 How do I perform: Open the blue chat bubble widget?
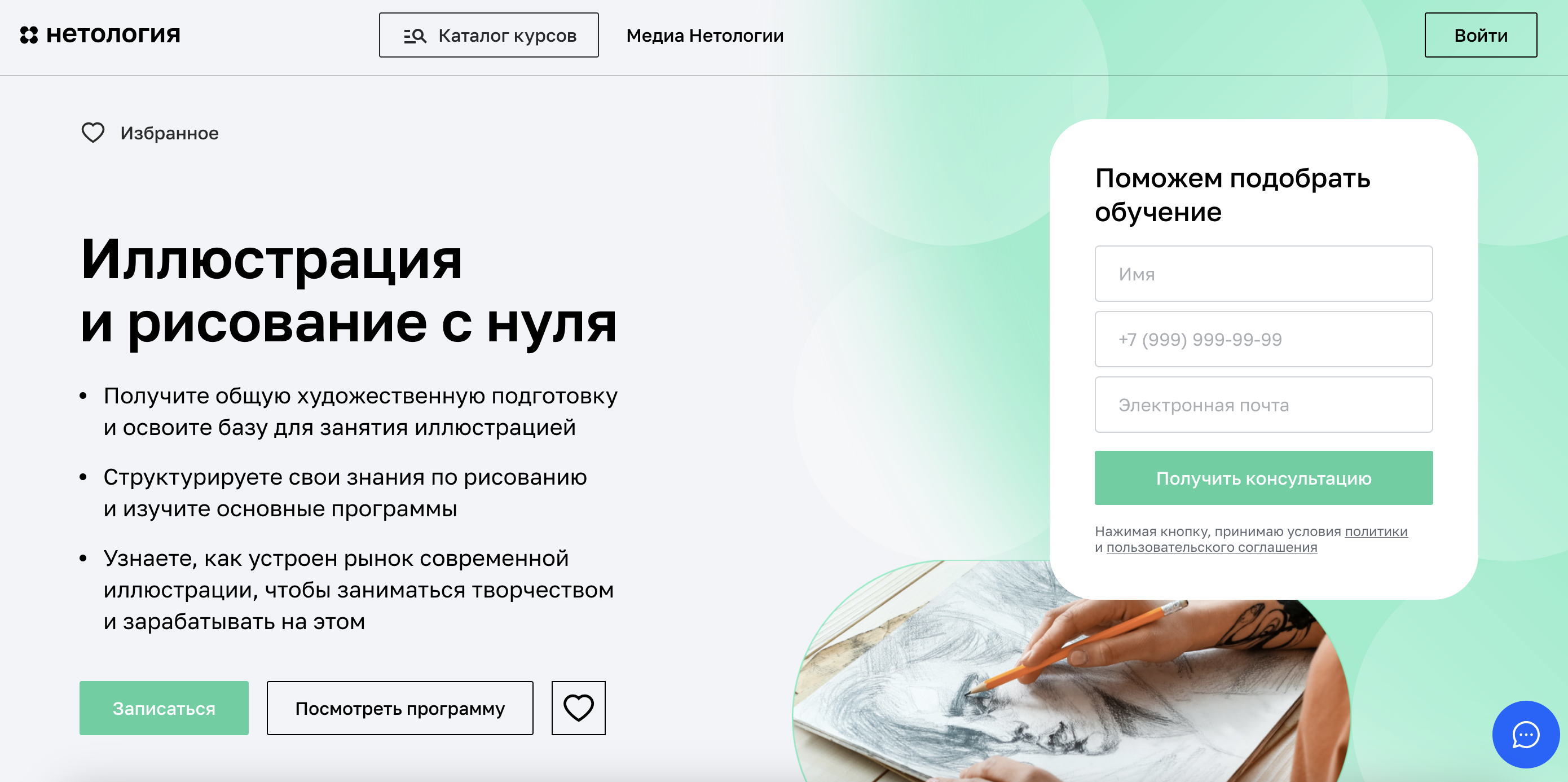[x=1525, y=735]
